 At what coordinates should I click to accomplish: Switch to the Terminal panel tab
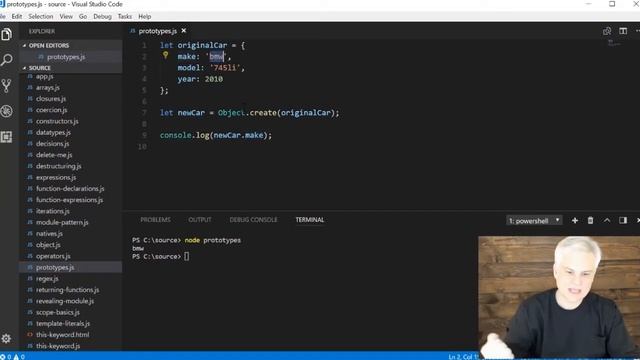point(309,220)
